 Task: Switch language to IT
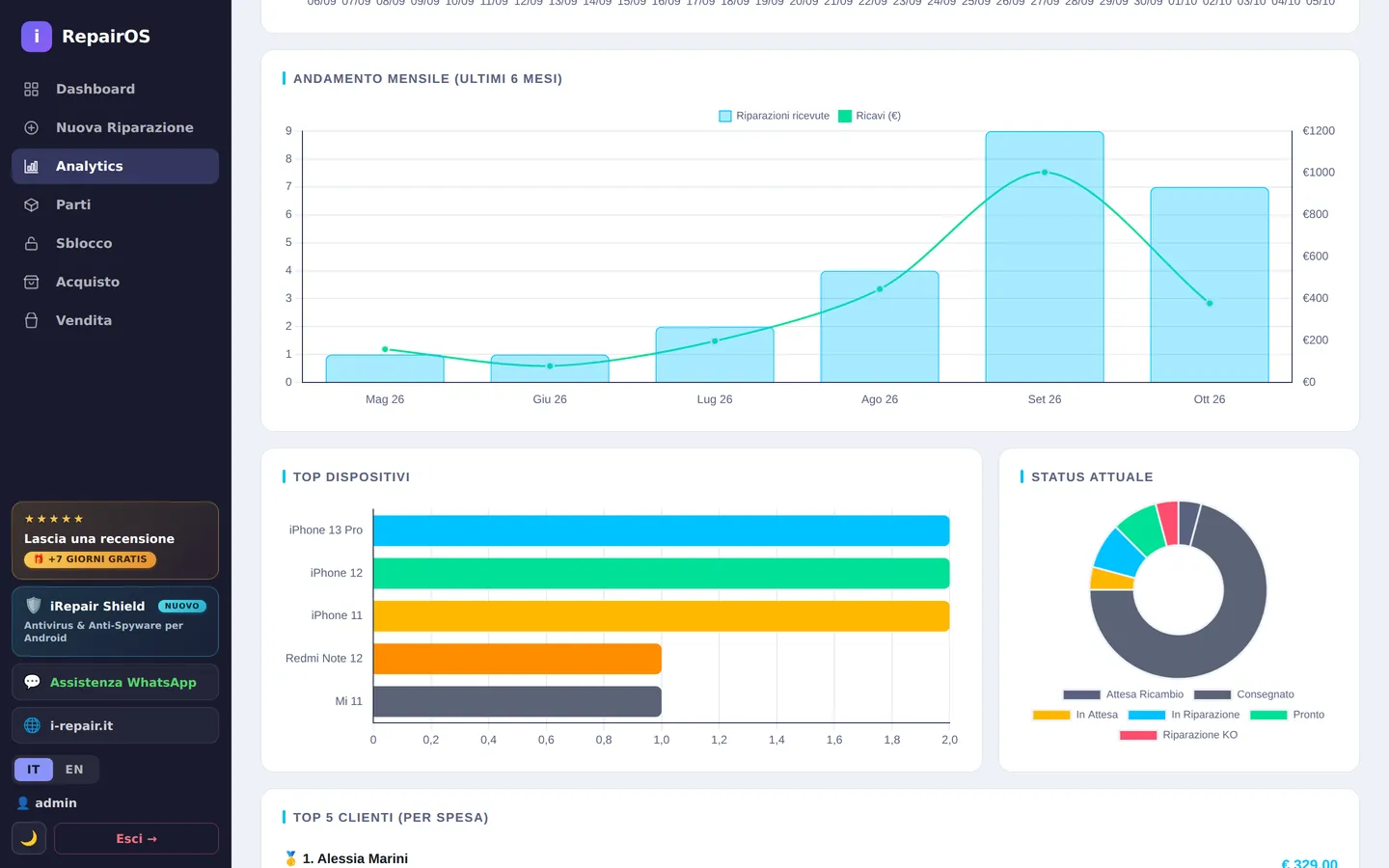(x=34, y=769)
